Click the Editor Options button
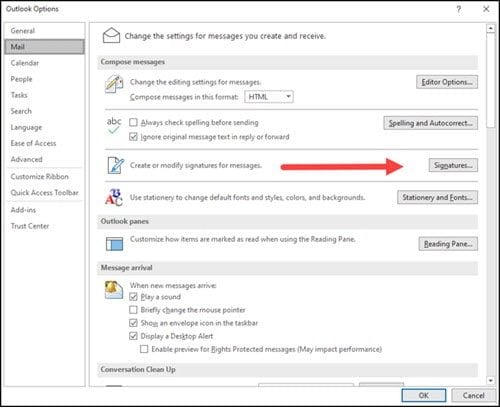Image resolution: width=500 pixels, height=408 pixels. [447, 82]
